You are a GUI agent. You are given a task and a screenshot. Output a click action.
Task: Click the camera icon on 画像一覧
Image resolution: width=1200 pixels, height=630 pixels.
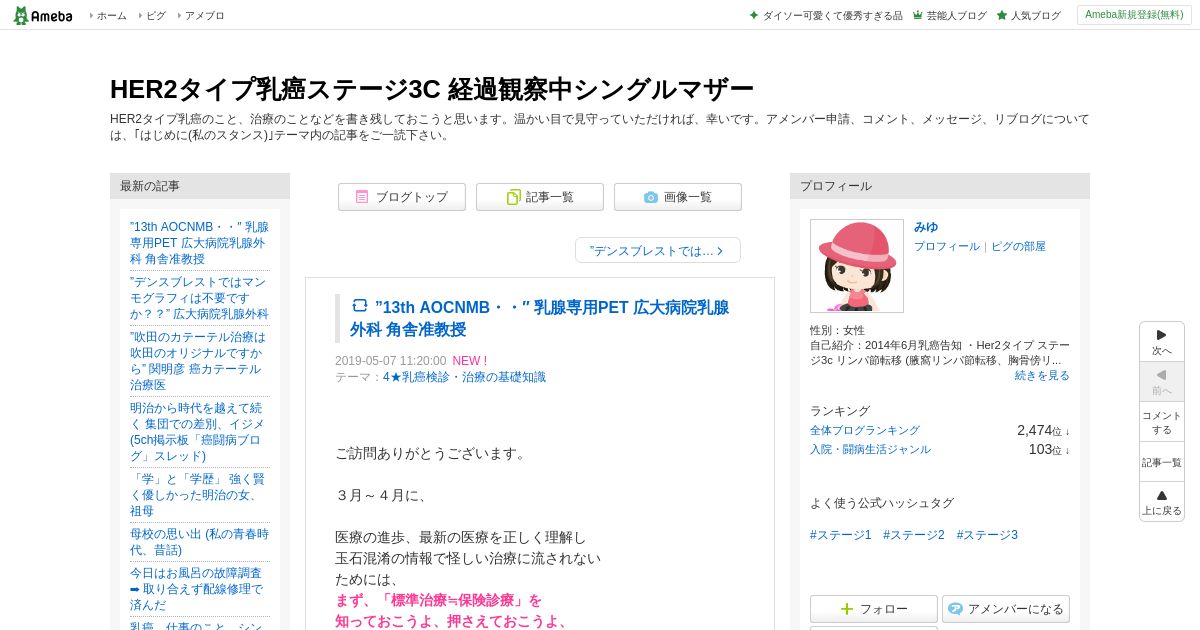[651, 197]
